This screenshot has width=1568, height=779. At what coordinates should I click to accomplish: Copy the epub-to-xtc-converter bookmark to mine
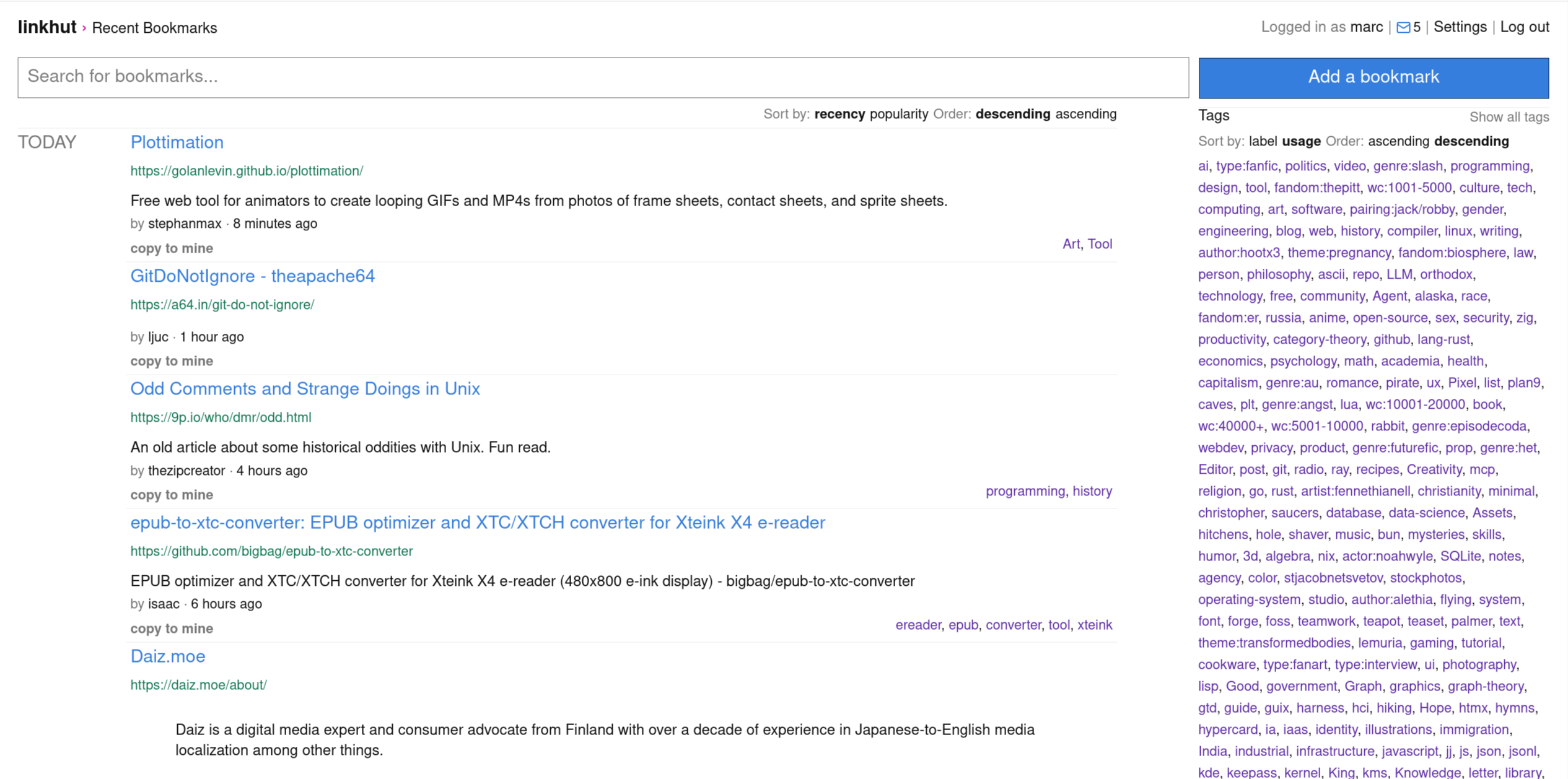[172, 629]
